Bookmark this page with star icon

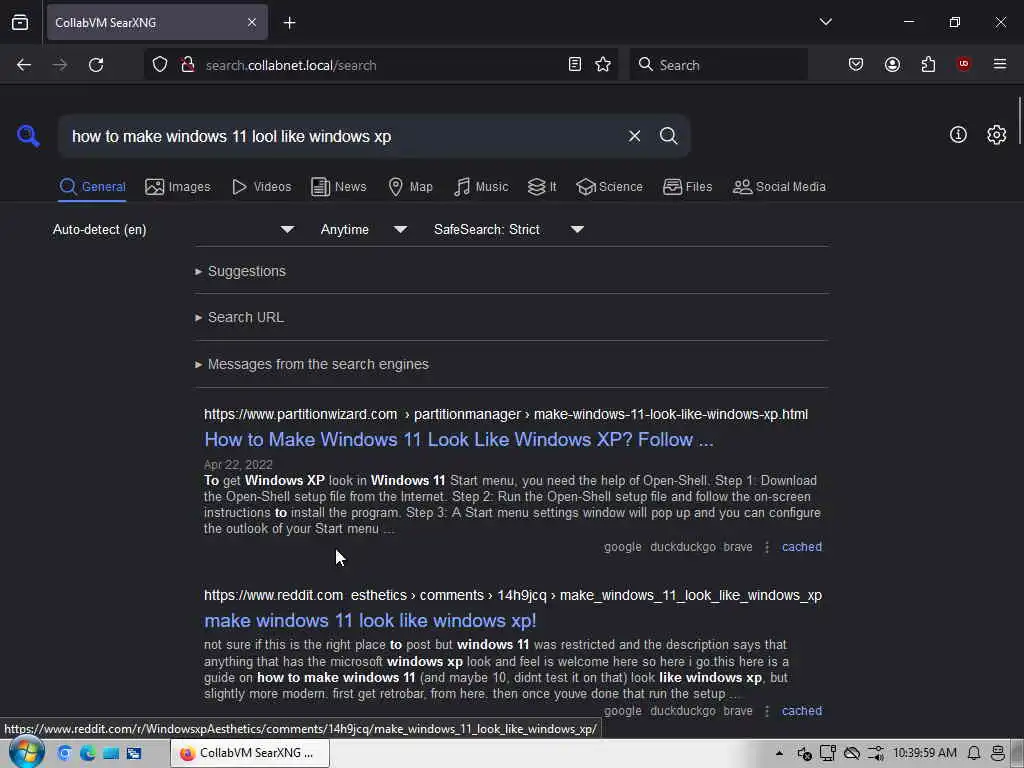pos(603,65)
